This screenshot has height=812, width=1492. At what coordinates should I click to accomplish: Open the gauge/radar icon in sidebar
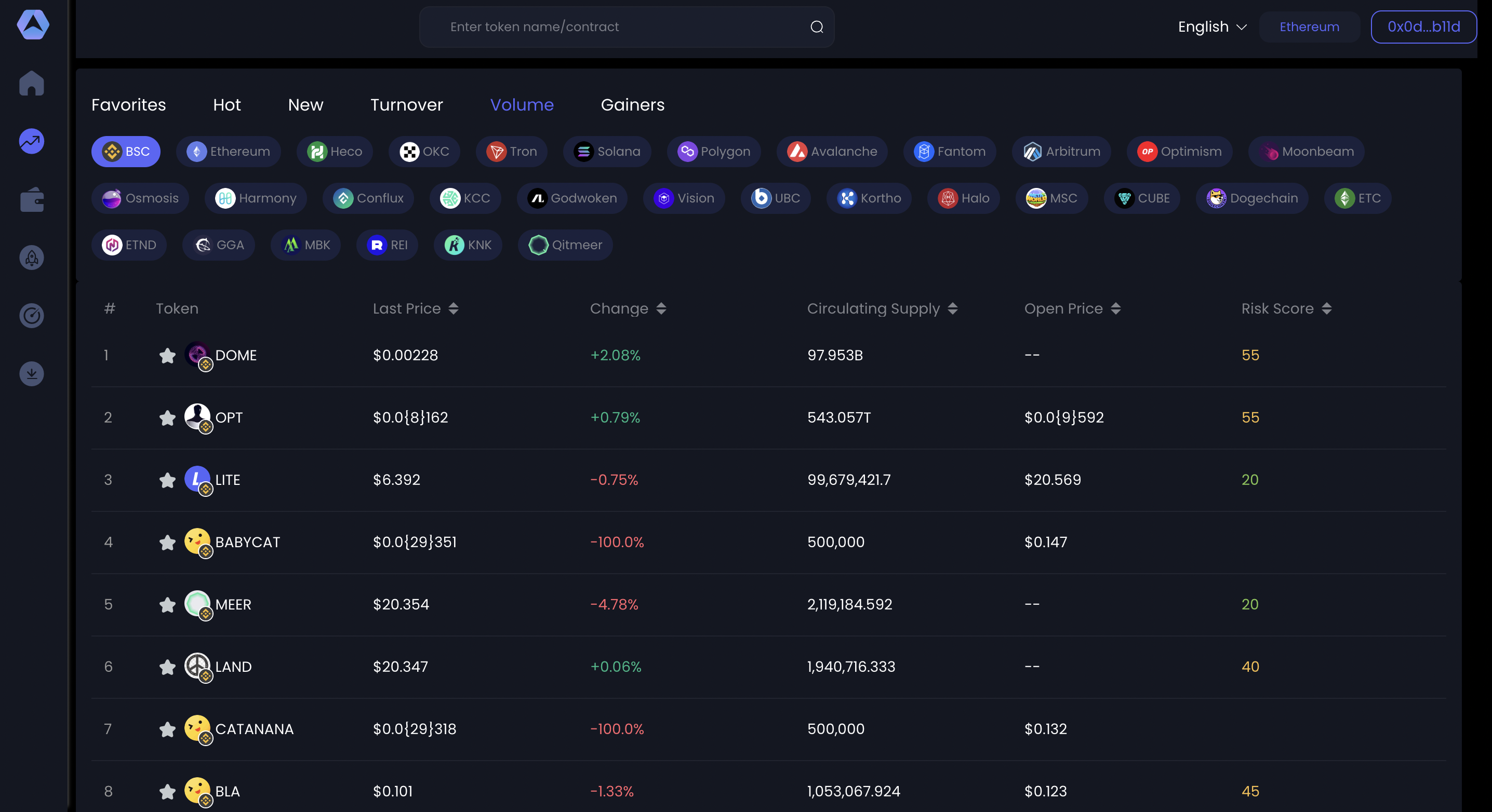pyautogui.click(x=32, y=316)
